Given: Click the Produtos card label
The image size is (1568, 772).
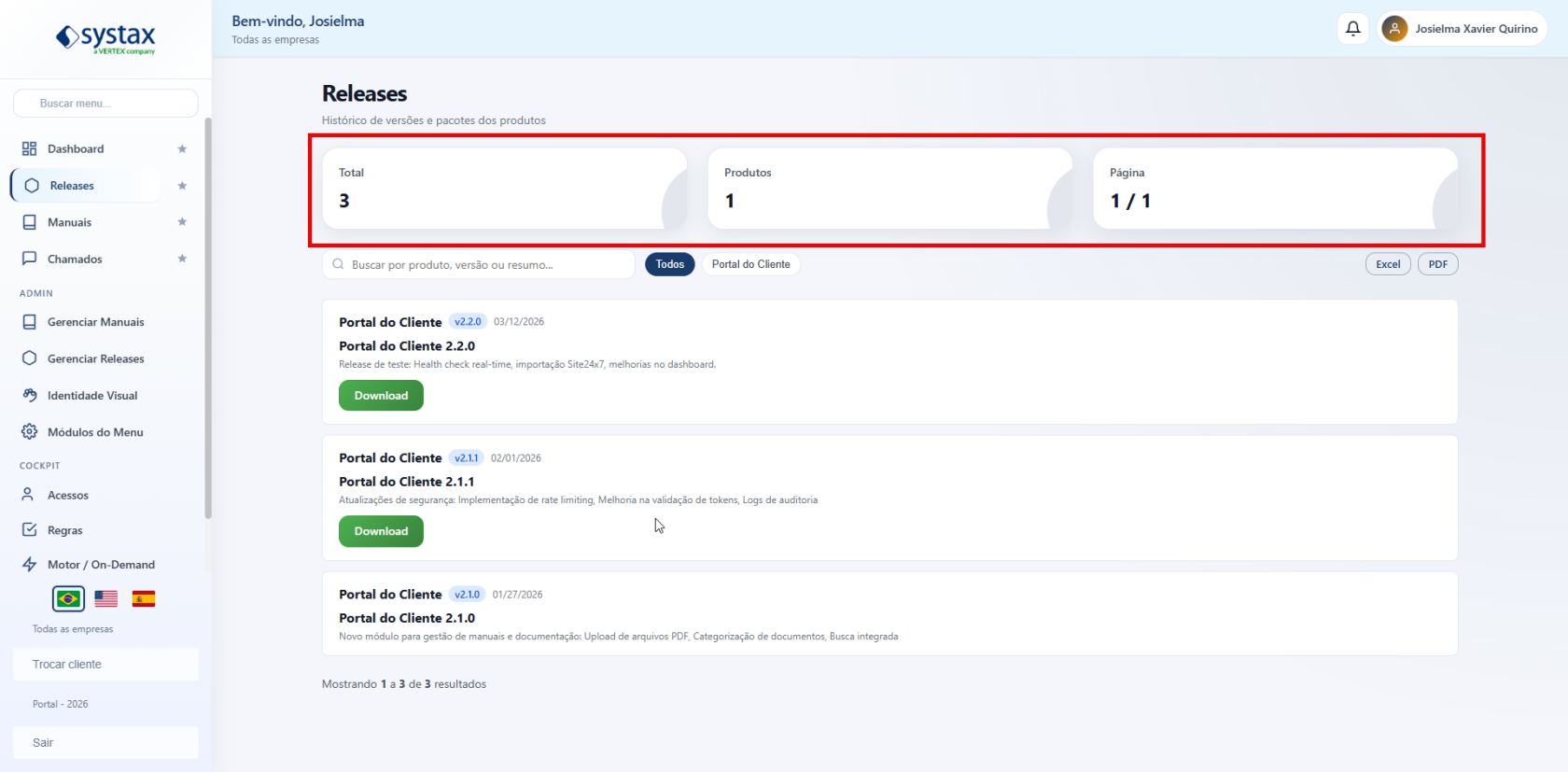Looking at the screenshot, I should [x=748, y=173].
